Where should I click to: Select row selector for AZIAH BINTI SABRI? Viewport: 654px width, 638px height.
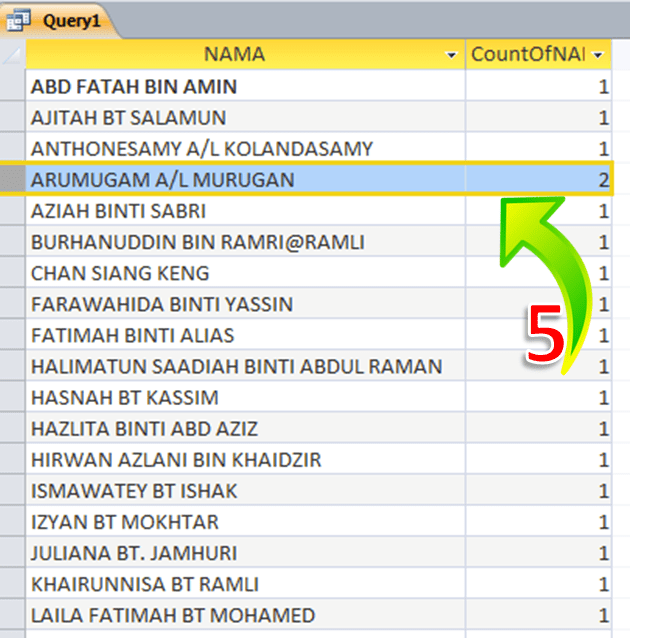[x=13, y=211]
